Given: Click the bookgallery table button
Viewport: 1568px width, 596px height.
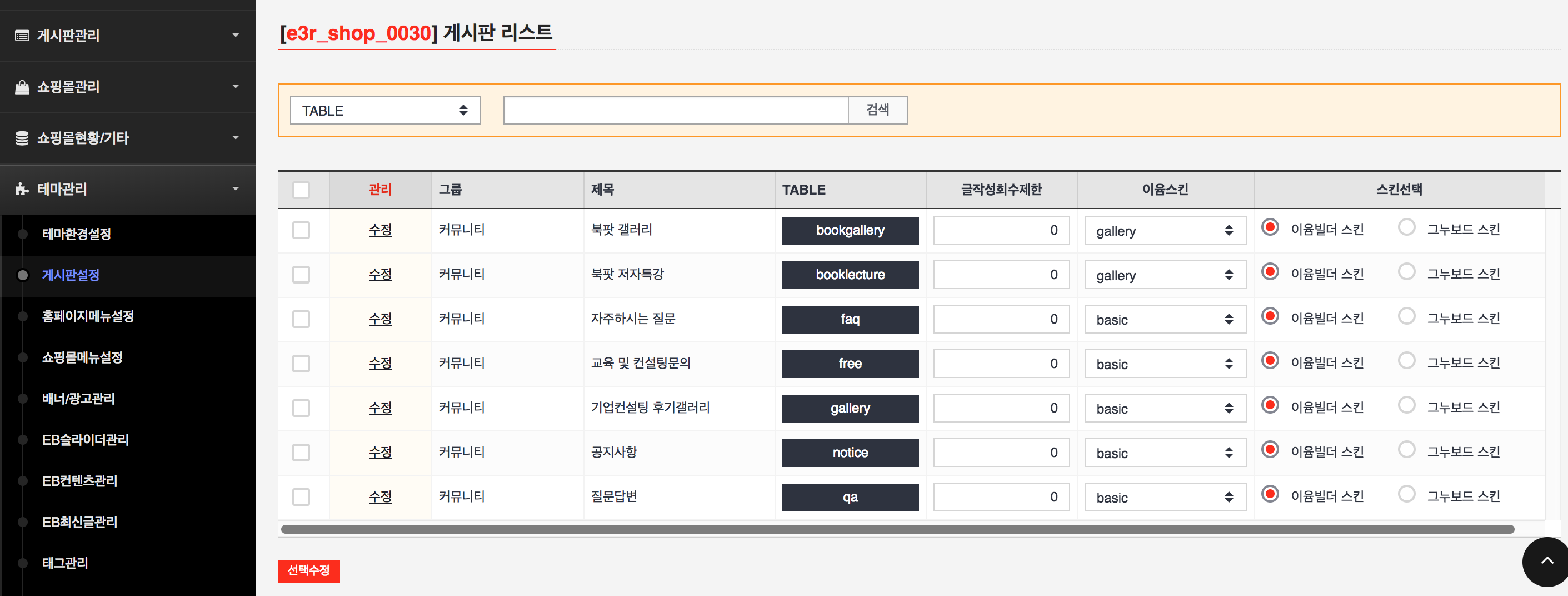Looking at the screenshot, I should pyautogui.click(x=850, y=231).
